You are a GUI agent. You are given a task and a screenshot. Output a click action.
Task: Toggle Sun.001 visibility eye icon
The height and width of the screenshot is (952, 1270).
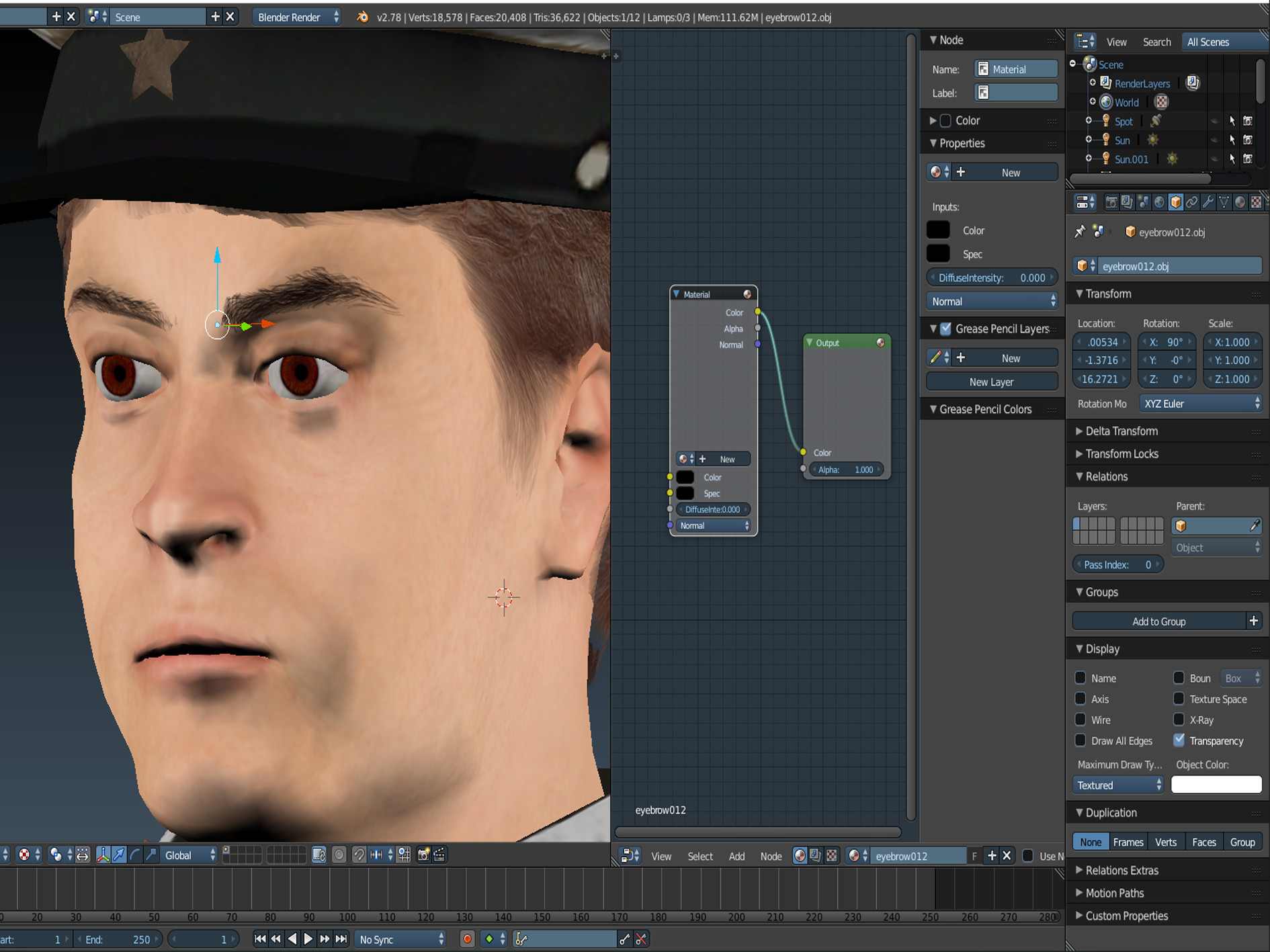pos(1214,159)
